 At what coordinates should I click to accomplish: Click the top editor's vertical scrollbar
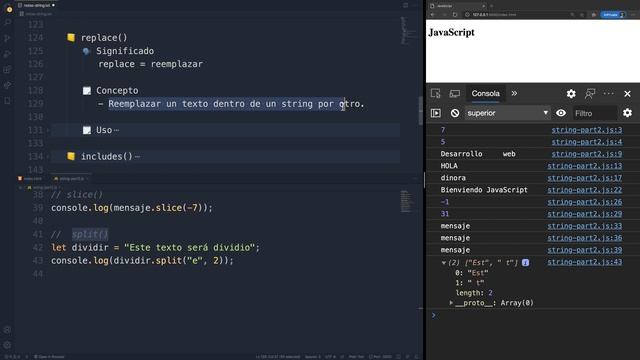(421, 110)
